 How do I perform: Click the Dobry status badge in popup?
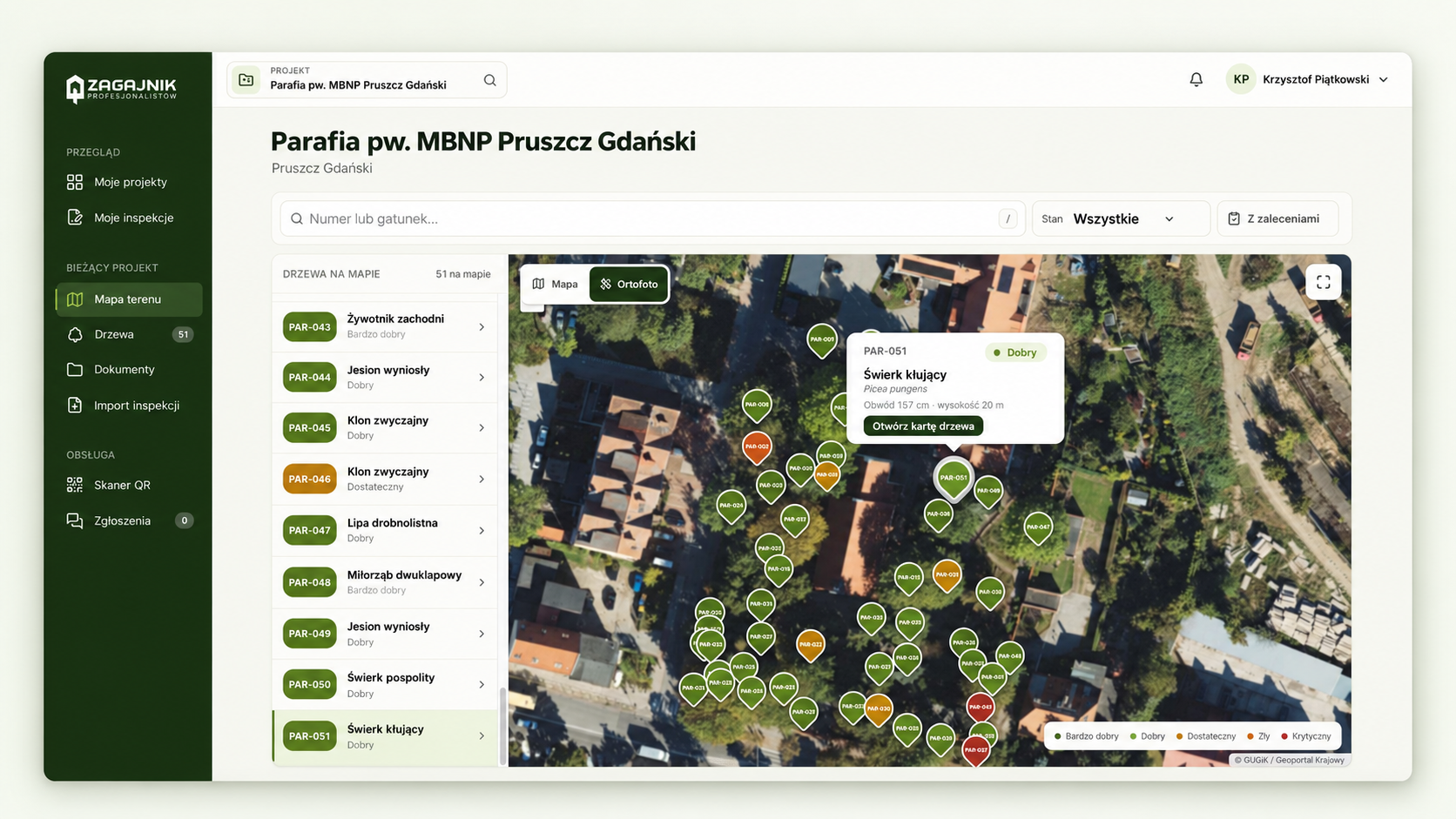click(1015, 352)
